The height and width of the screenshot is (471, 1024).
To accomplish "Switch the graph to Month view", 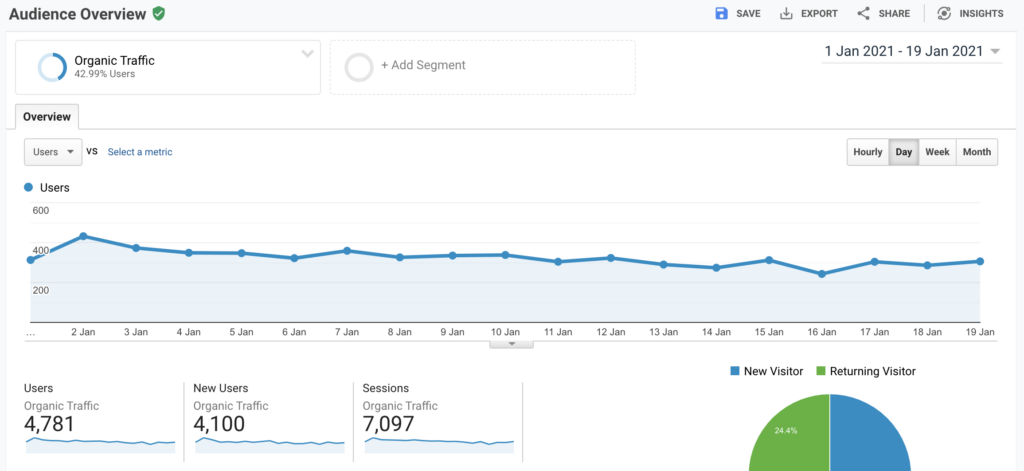I will pyautogui.click(x=977, y=152).
